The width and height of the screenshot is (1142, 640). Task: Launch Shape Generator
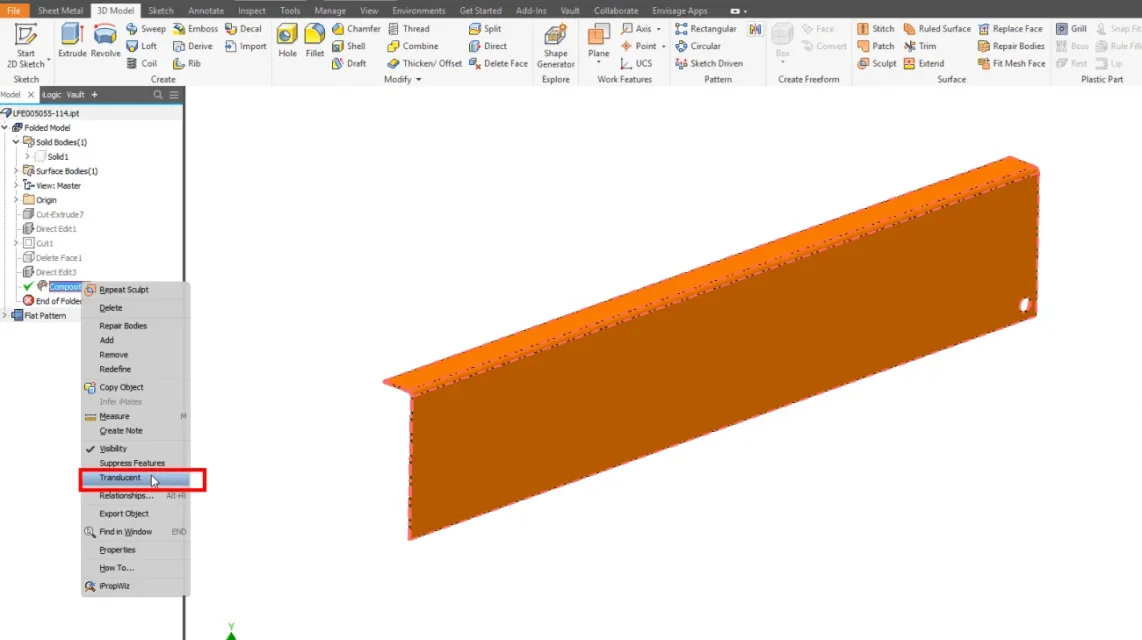point(556,45)
